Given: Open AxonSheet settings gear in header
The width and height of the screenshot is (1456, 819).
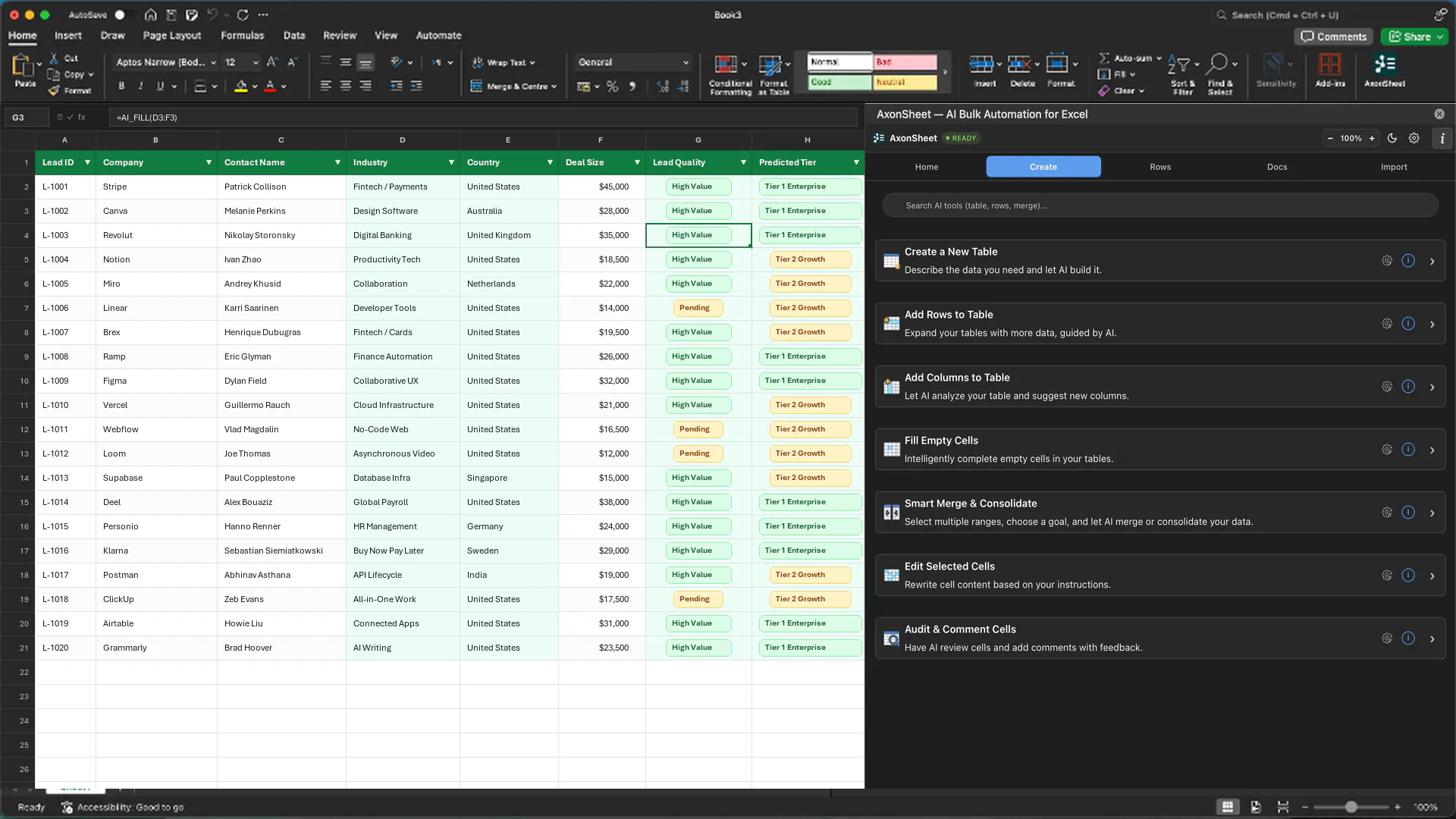Looking at the screenshot, I should [x=1414, y=138].
